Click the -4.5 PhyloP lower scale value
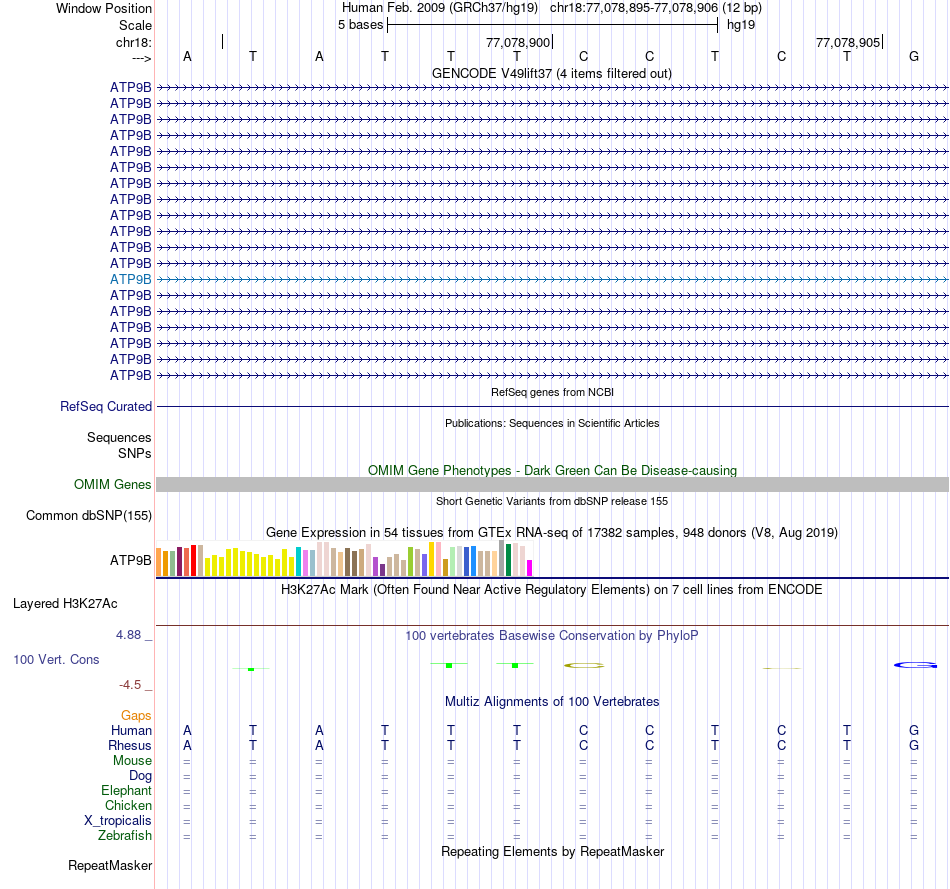The image size is (950, 889). pos(130,685)
